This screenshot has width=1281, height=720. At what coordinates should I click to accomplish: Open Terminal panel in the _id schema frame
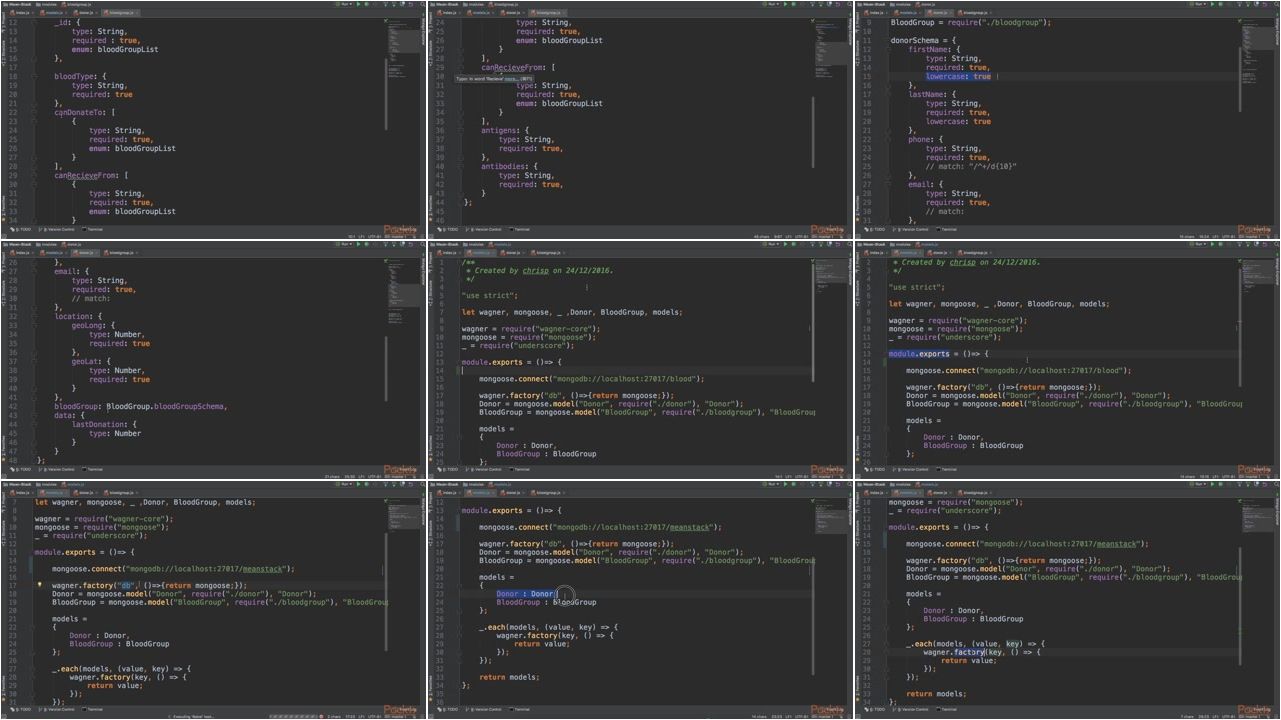point(92,229)
